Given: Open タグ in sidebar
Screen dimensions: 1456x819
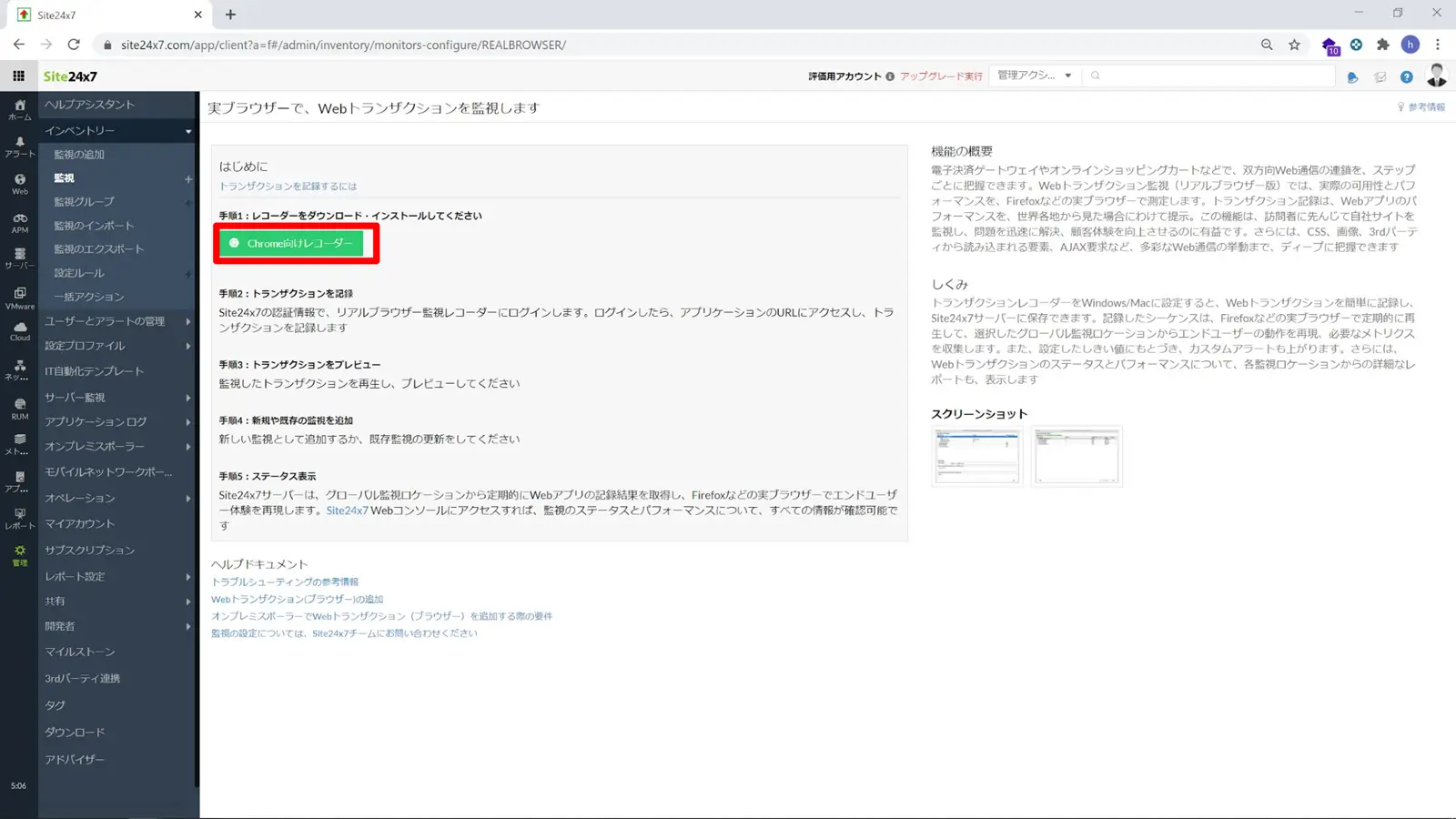Looking at the screenshot, I should point(55,705).
